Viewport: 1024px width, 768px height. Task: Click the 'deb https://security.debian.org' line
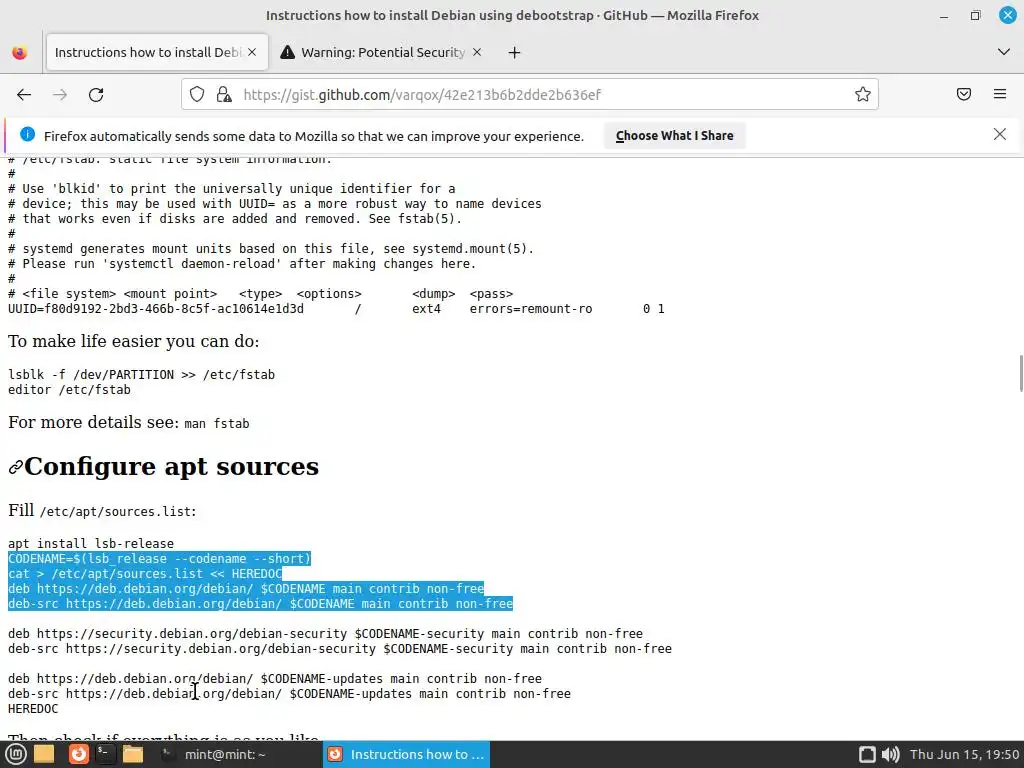pyautogui.click(x=325, y=633)
